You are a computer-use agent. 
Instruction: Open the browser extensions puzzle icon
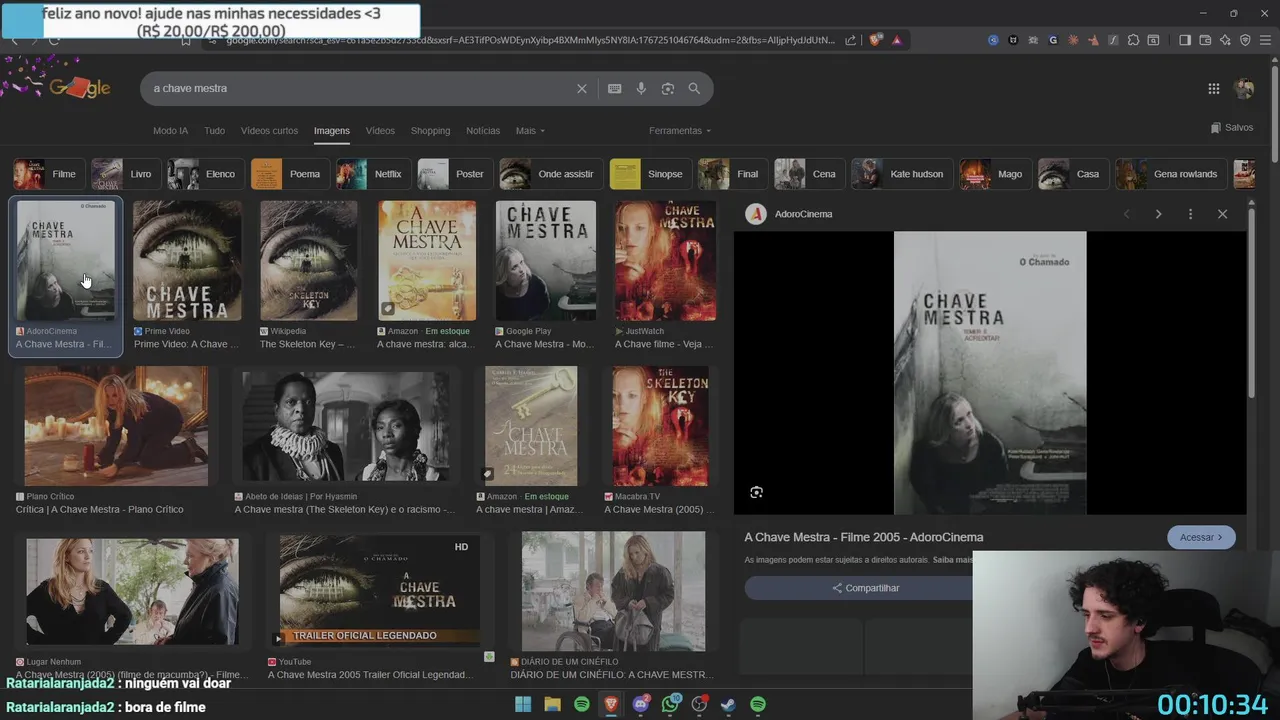pyautogui.click(x=1133, y=40)
